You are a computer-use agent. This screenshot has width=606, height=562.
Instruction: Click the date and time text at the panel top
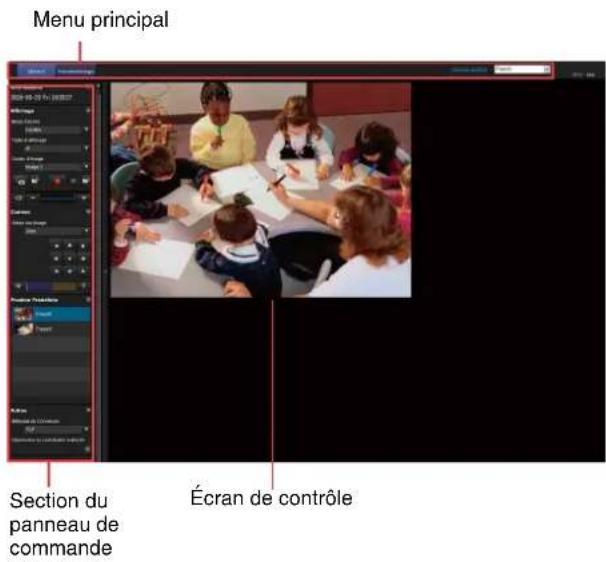[41, 98]
